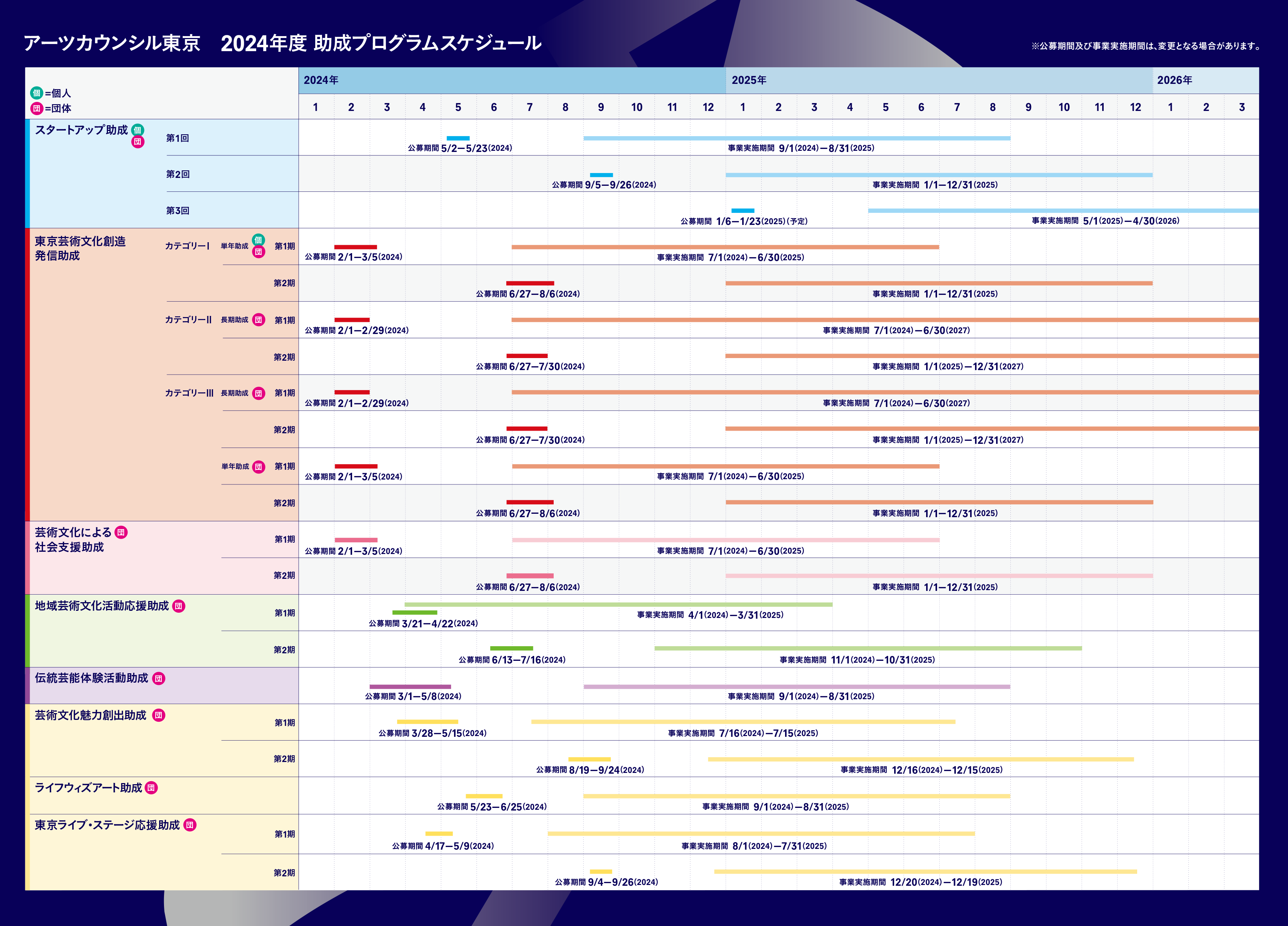Click the text 公募期間 8/19–9/24(2024)
The width and height of the screenshot is (1288, 926).
click(x=590, y=770)
